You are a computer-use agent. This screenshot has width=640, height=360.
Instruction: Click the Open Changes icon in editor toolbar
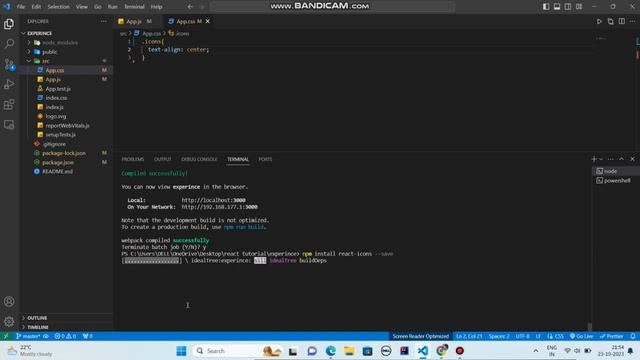pyautogui.click(x=611, y=21)
